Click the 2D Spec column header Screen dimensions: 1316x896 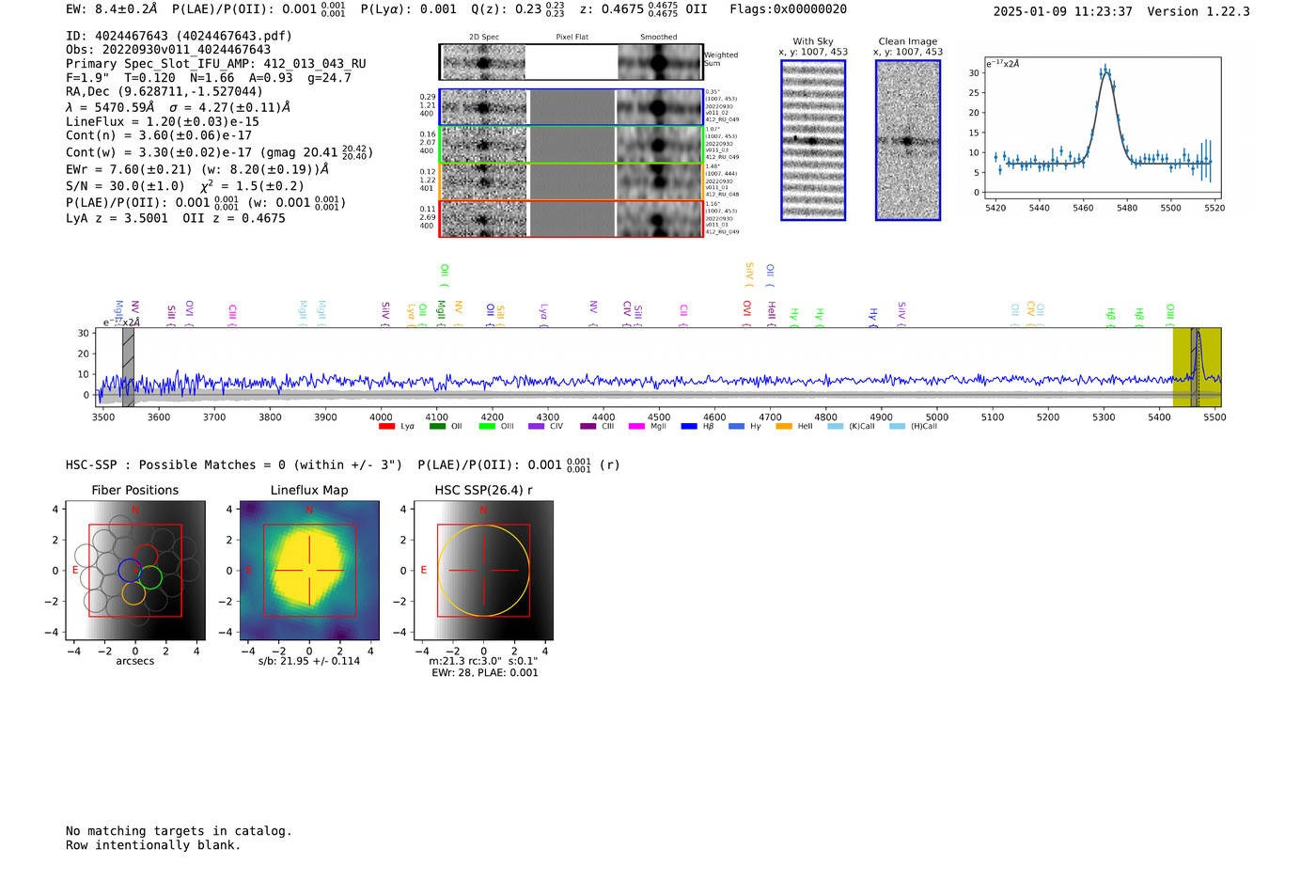(x=484, y=38)
